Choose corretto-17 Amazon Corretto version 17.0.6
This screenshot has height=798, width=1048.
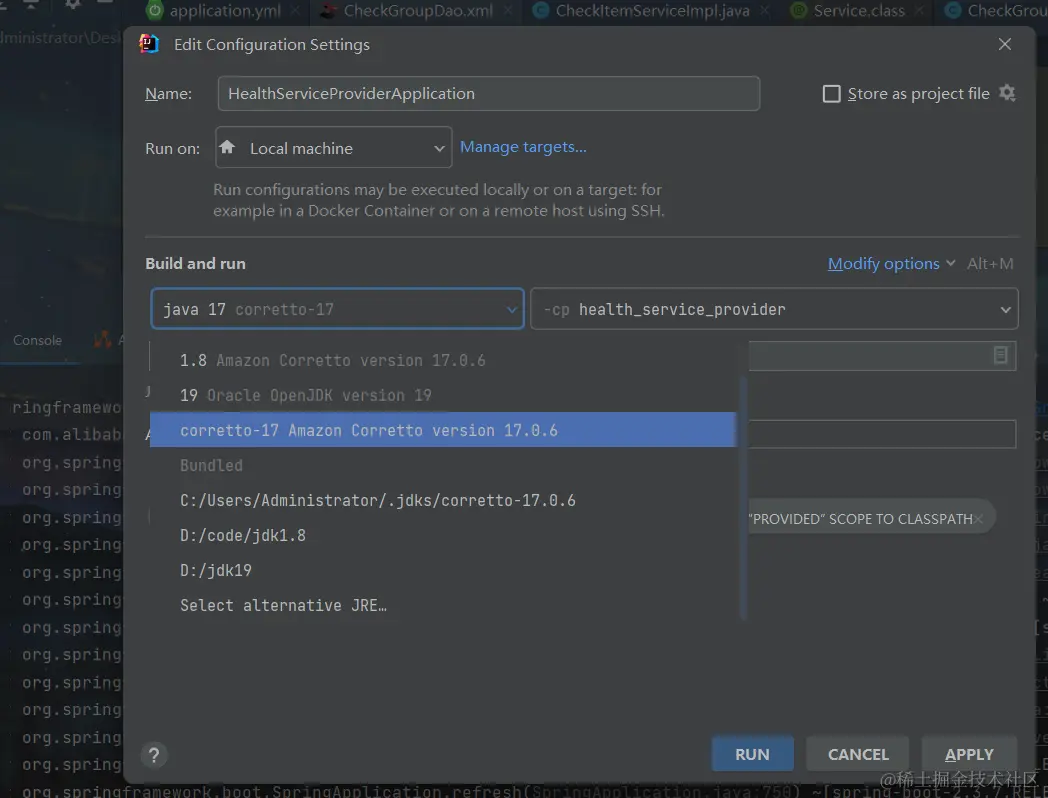tap(442, 430)
